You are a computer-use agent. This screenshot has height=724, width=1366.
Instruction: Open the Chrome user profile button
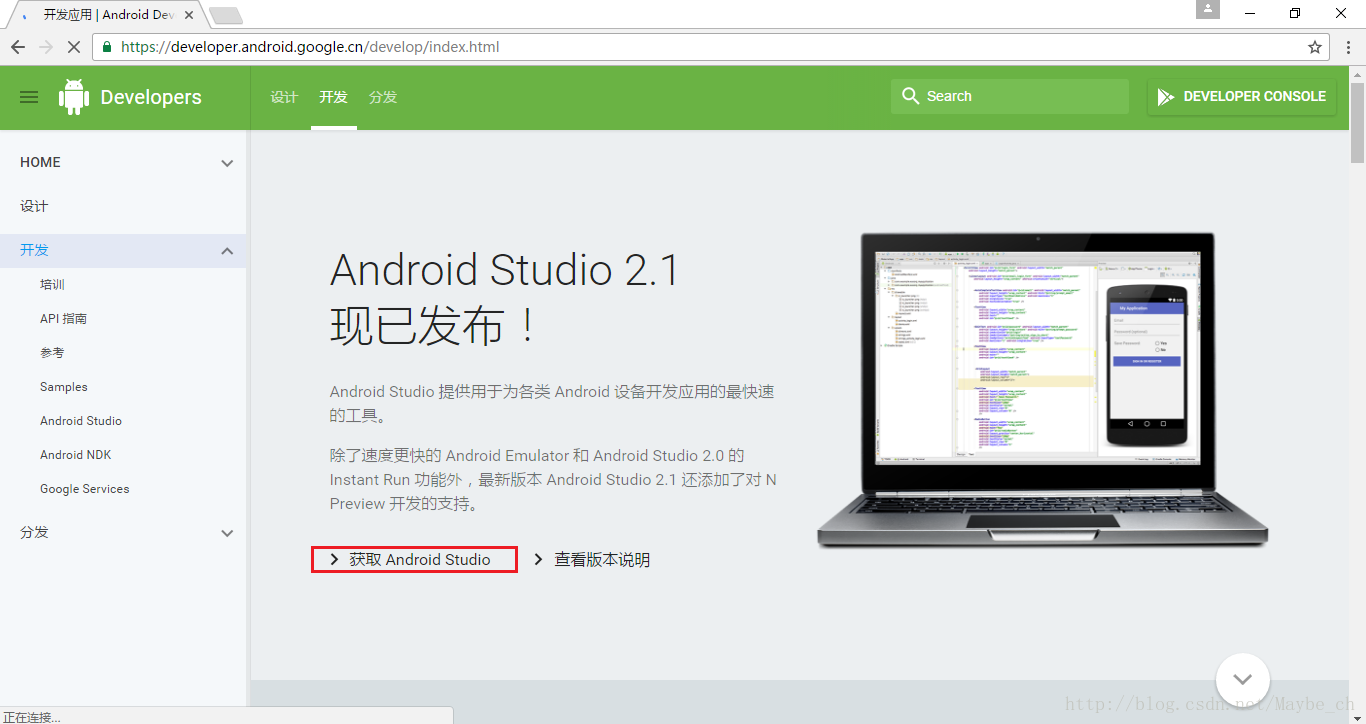click(1208, 10)
